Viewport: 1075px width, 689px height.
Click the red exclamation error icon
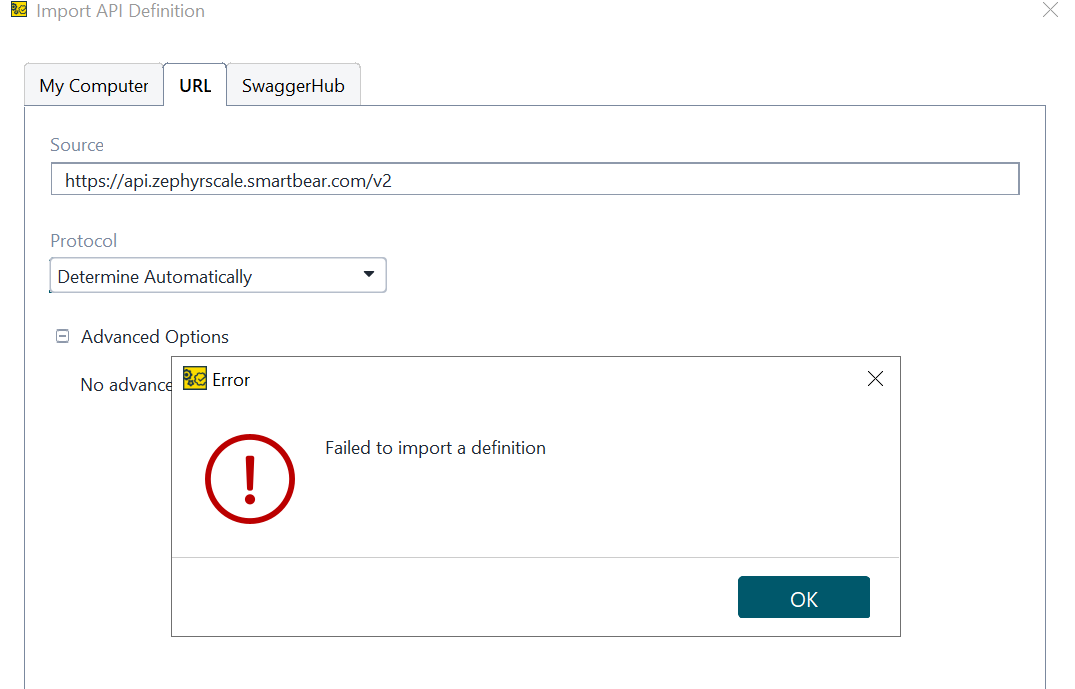click(250, 479)
